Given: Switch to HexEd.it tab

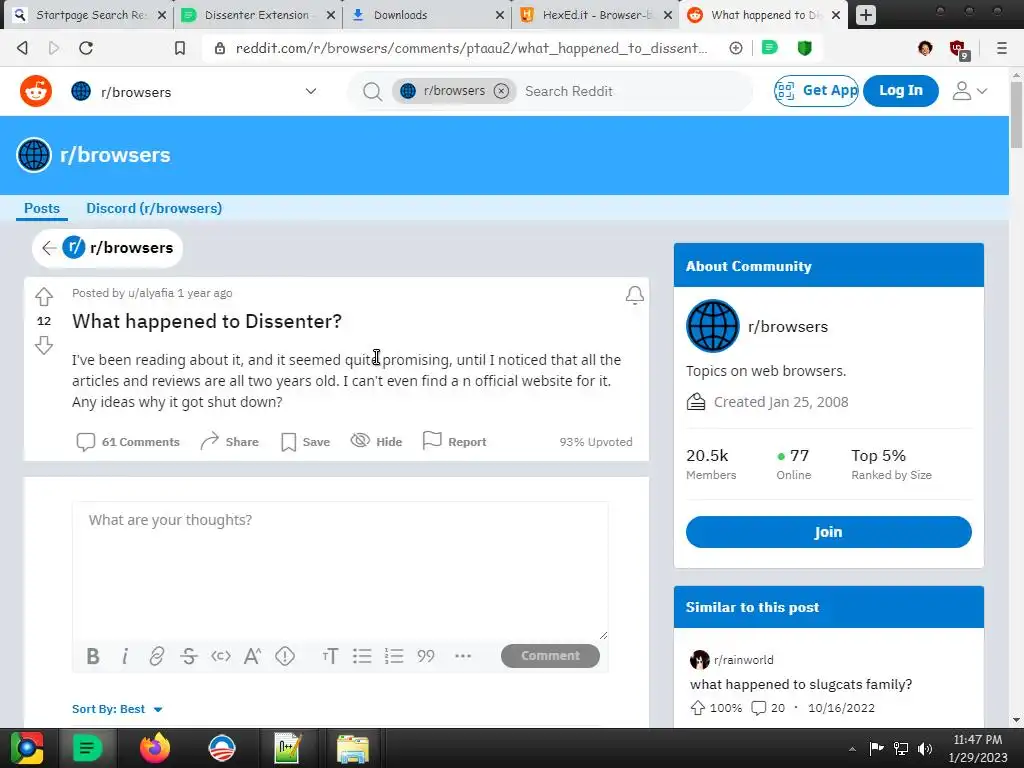Looking at the screenshot, I should point(596,15).
